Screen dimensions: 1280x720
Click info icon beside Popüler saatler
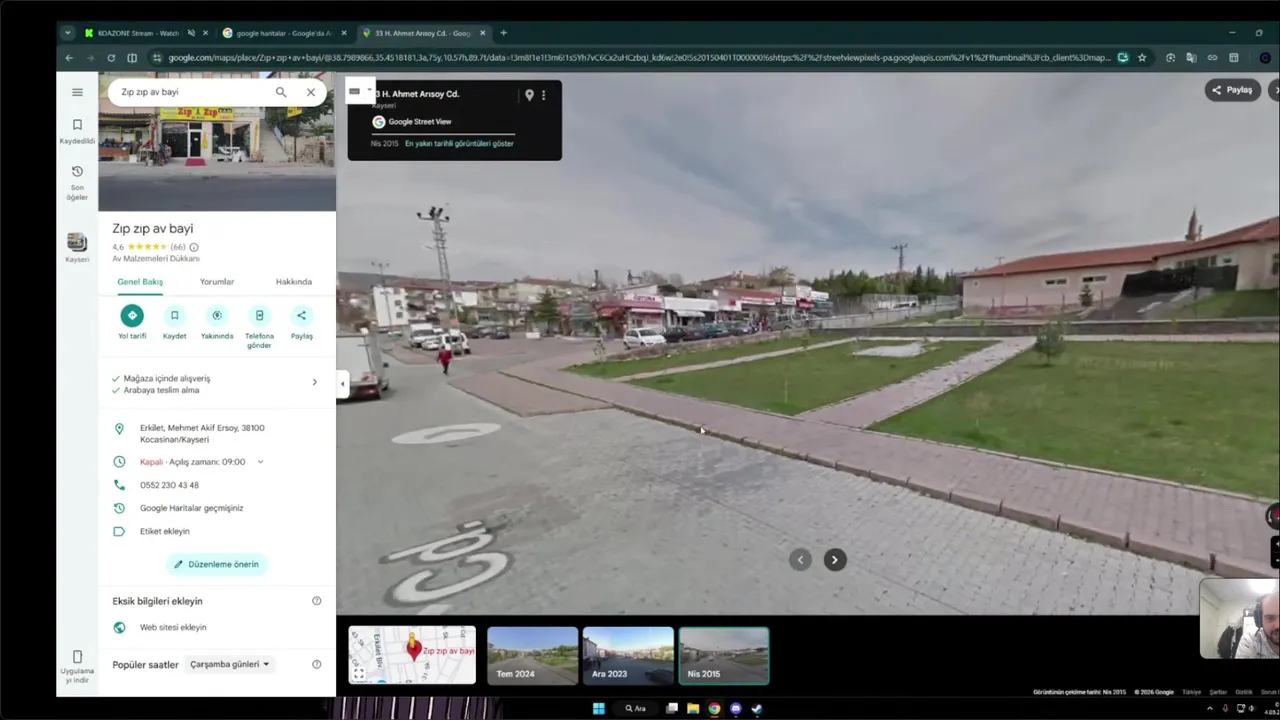tap(317, 664)
